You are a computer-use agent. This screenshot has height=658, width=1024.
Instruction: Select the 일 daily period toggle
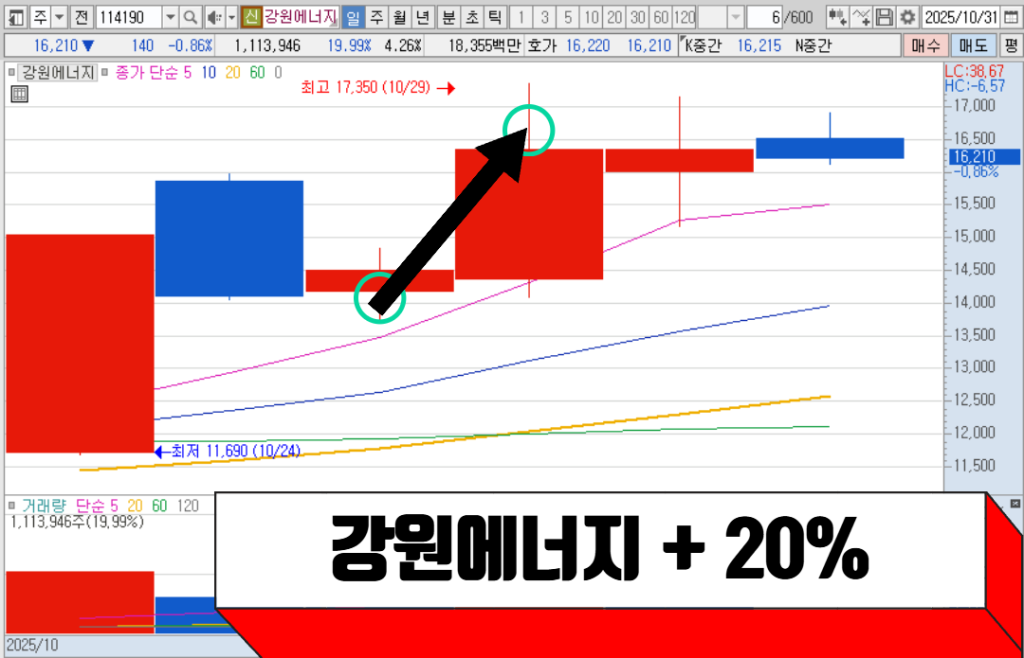pyautogui.click(x=352, y=17)
